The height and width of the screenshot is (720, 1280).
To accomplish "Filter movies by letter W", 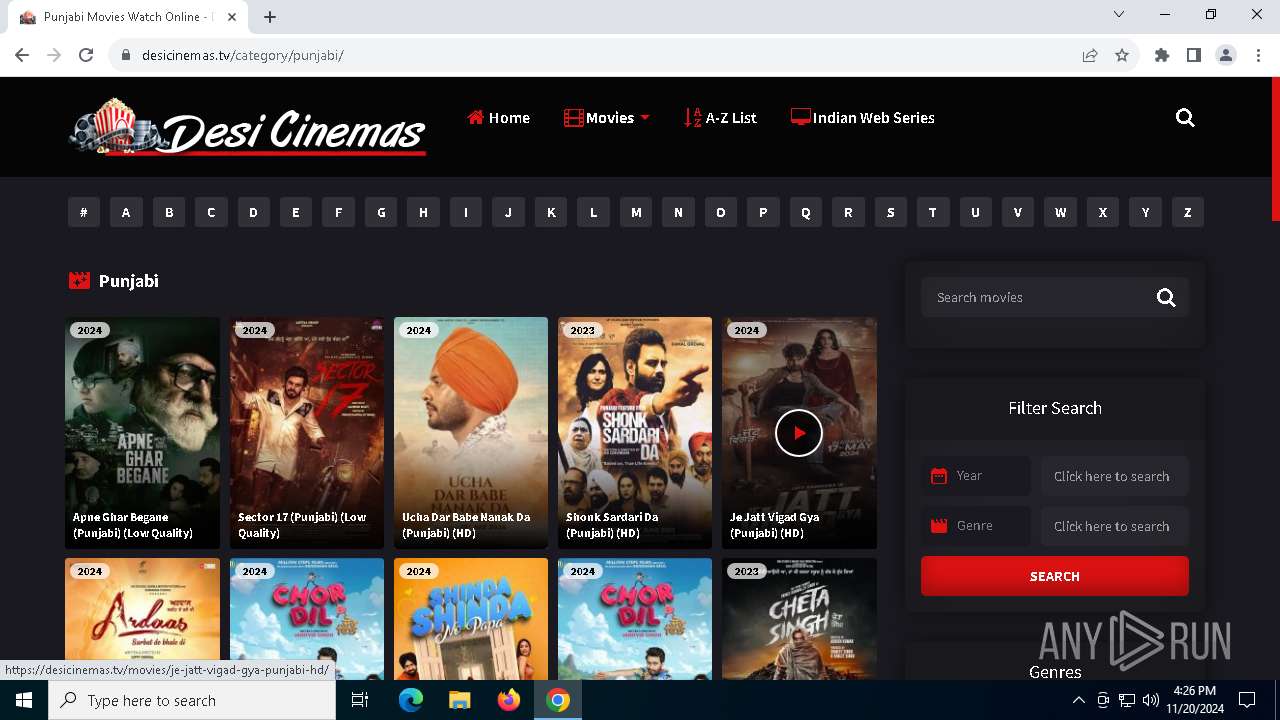I will (x=1060, y=212).
